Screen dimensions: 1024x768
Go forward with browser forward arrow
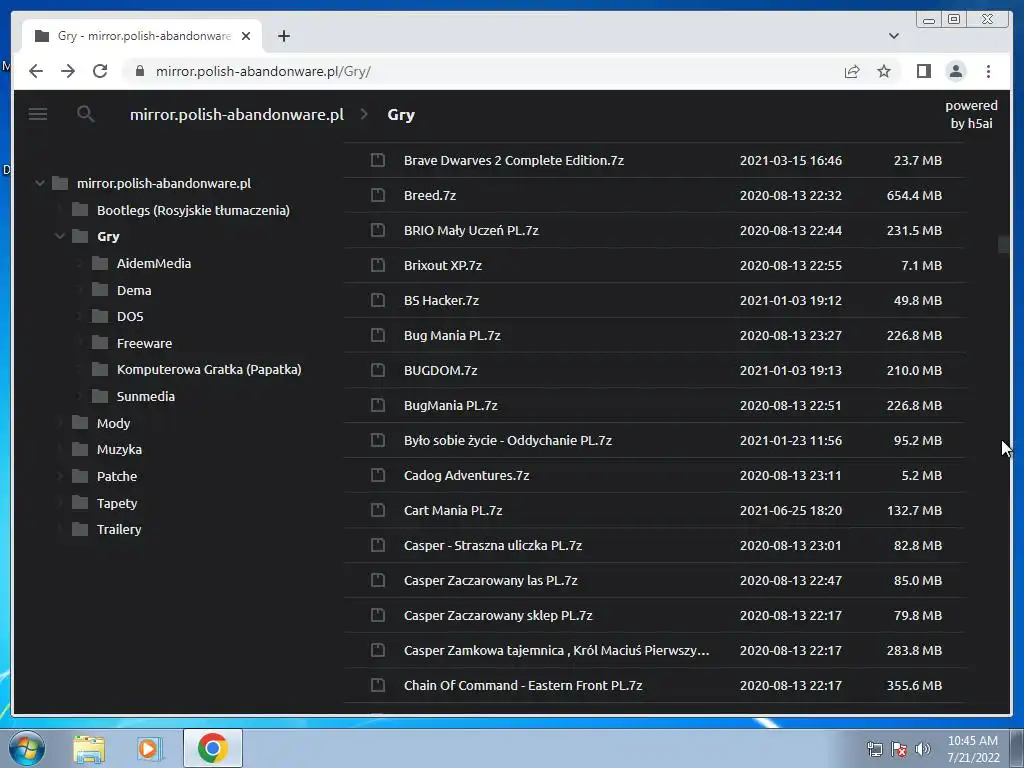[x=68, y=71]
